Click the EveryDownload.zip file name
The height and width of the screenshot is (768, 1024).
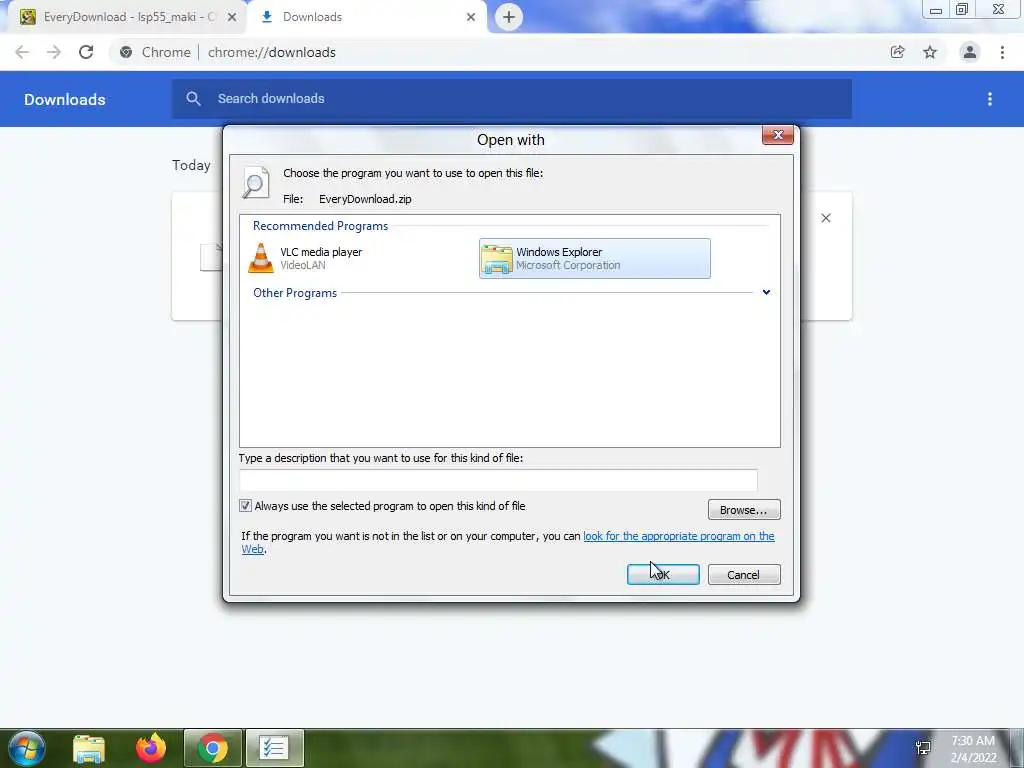click(x=365, y=199)
